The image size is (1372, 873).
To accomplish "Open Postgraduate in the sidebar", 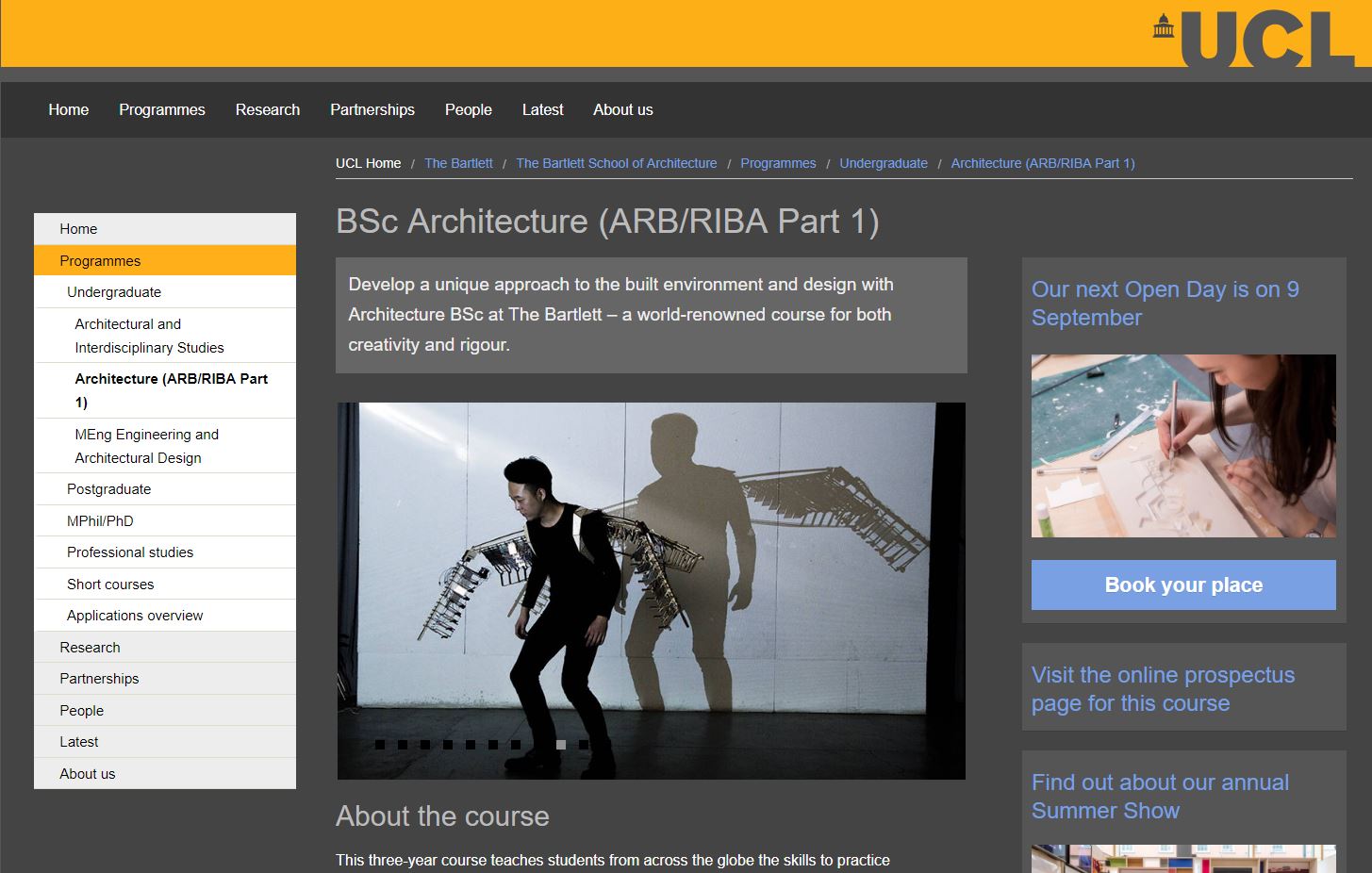I will tap(165, 489).
